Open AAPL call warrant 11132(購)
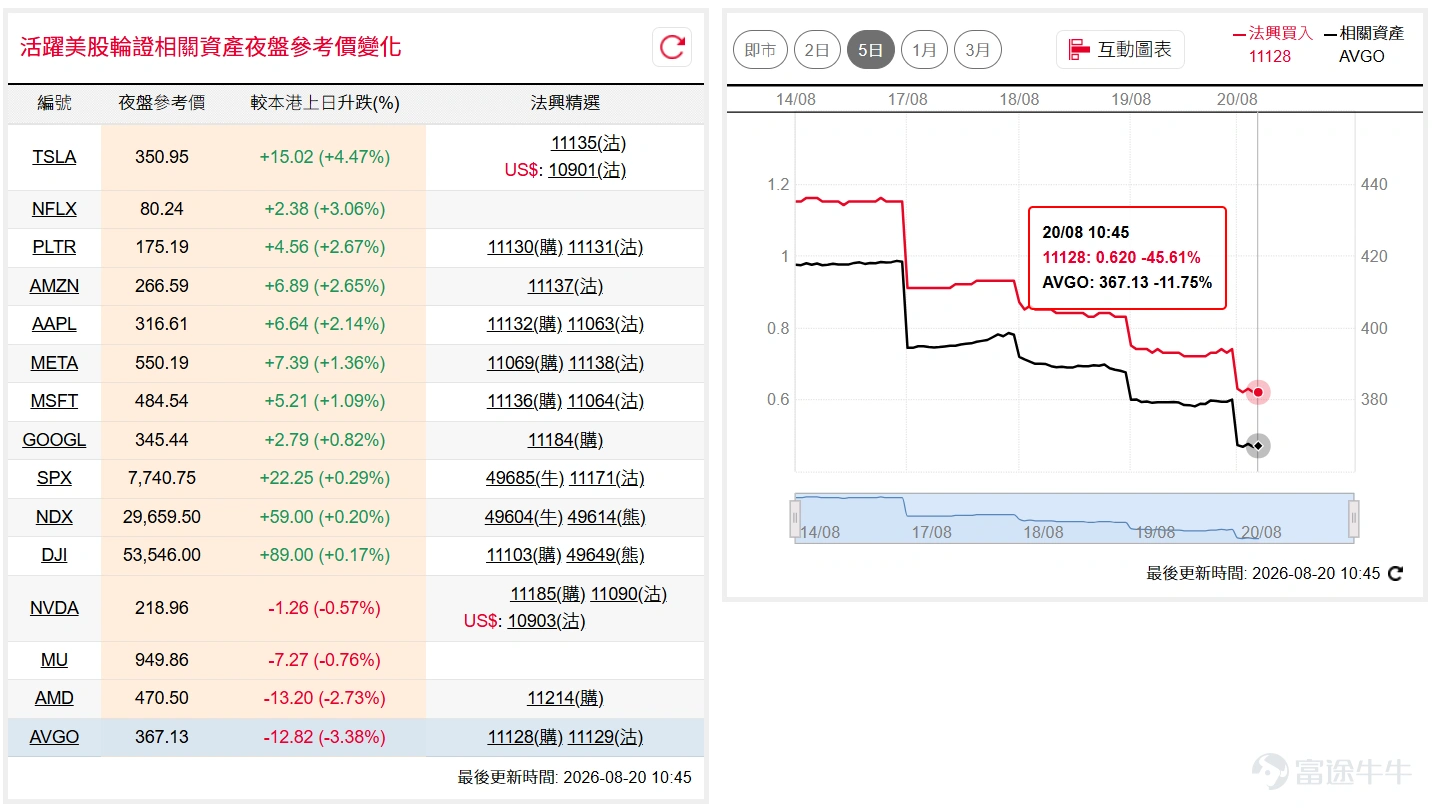 [x=525, y=324]
